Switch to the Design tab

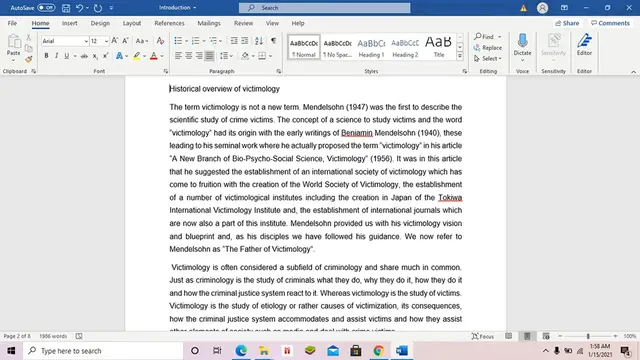click(x=100, y=23)
